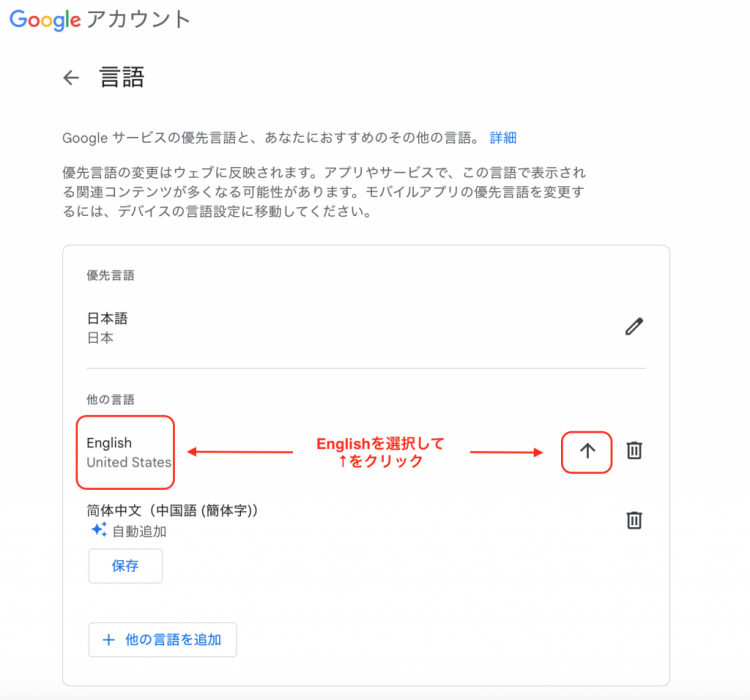Go back using the arrow beside 言語
Screen dimensions: 750x700
(71, 78)
